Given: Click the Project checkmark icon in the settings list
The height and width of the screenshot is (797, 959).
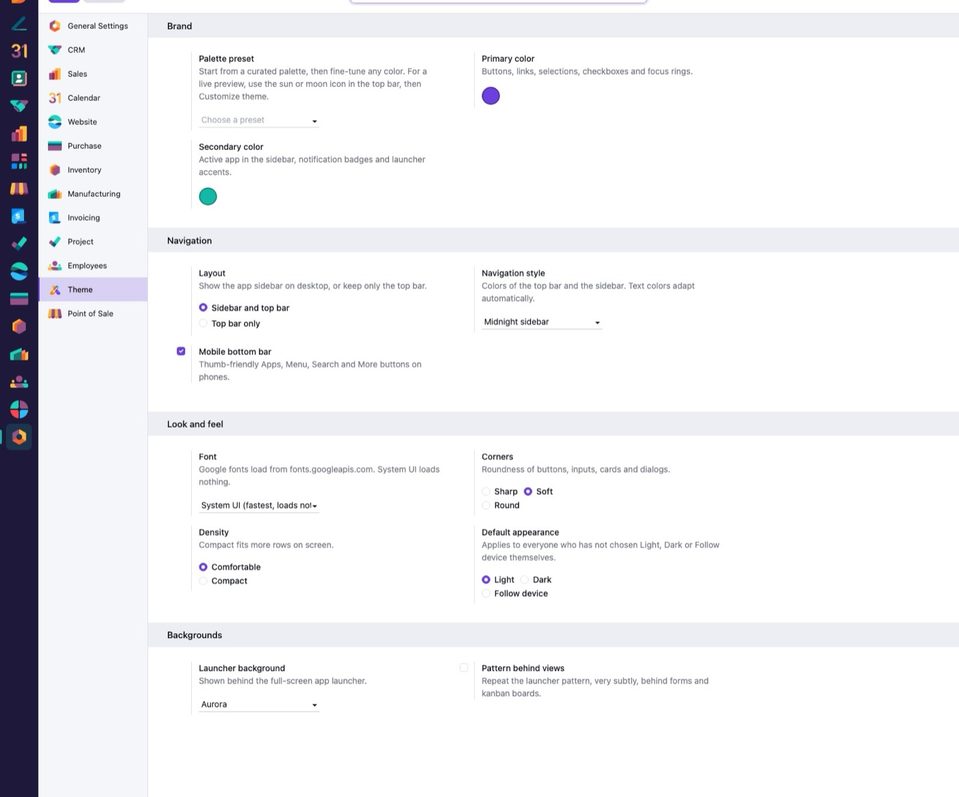Looking at the screenshot, I should tap(55, 241).
